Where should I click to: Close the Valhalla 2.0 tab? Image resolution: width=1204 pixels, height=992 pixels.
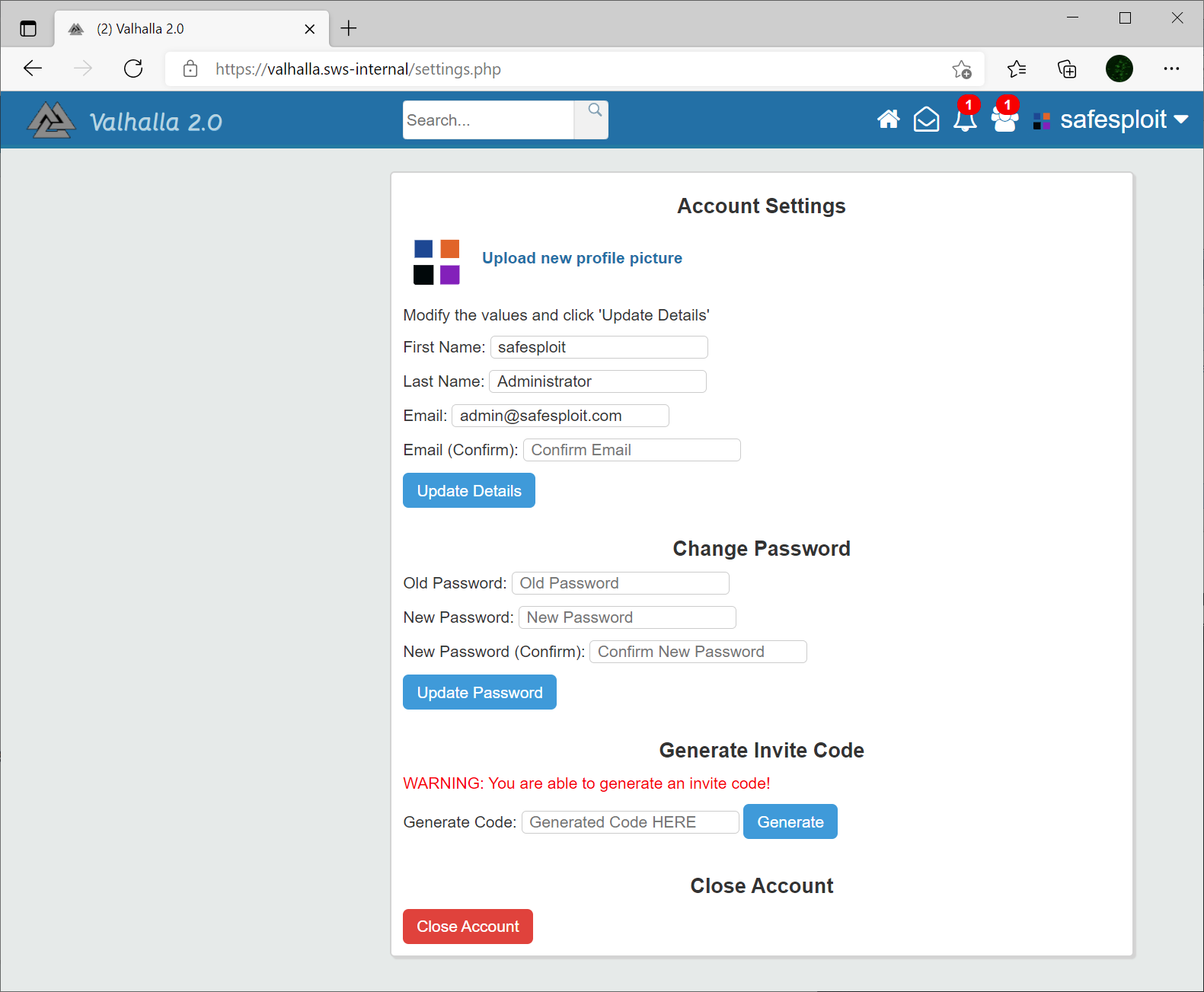309,29
